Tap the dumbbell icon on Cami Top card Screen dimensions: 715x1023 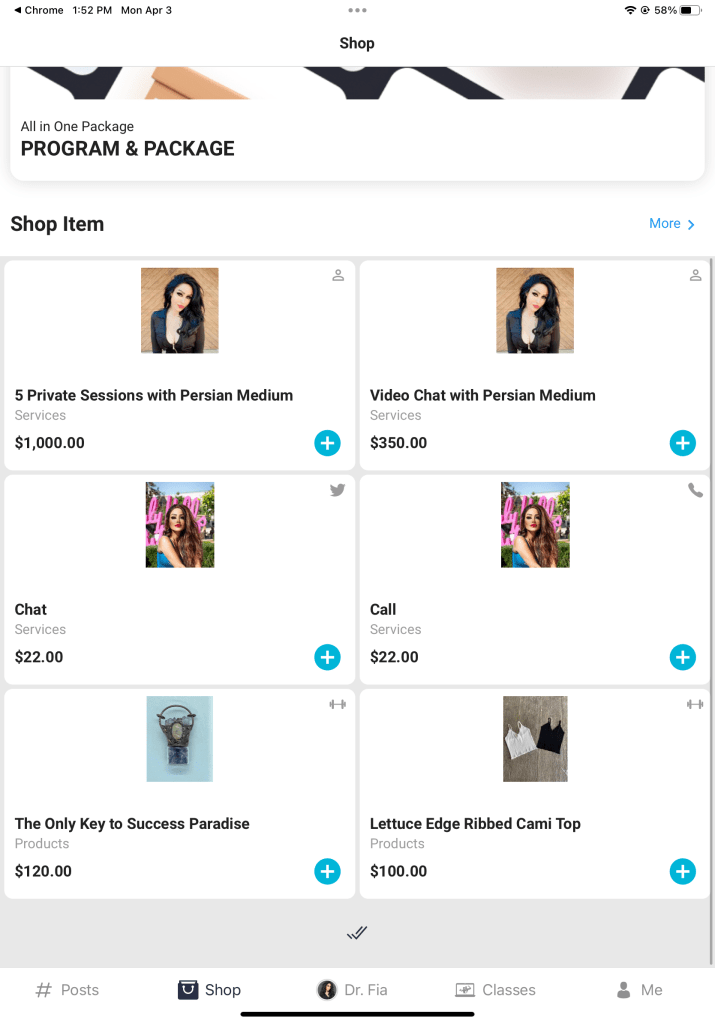tap(695, 704)
